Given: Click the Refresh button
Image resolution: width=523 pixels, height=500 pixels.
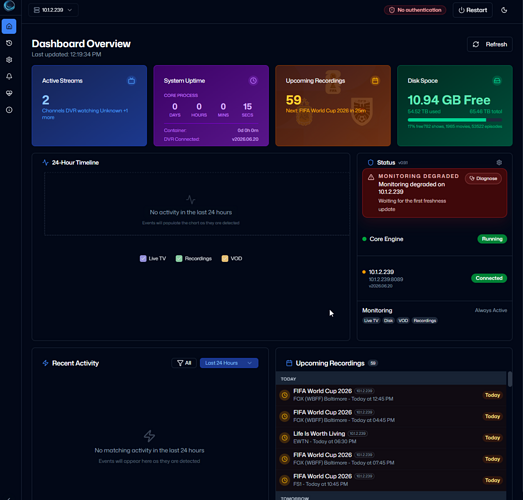Looking at the screenshot, I should coord(490,44).
